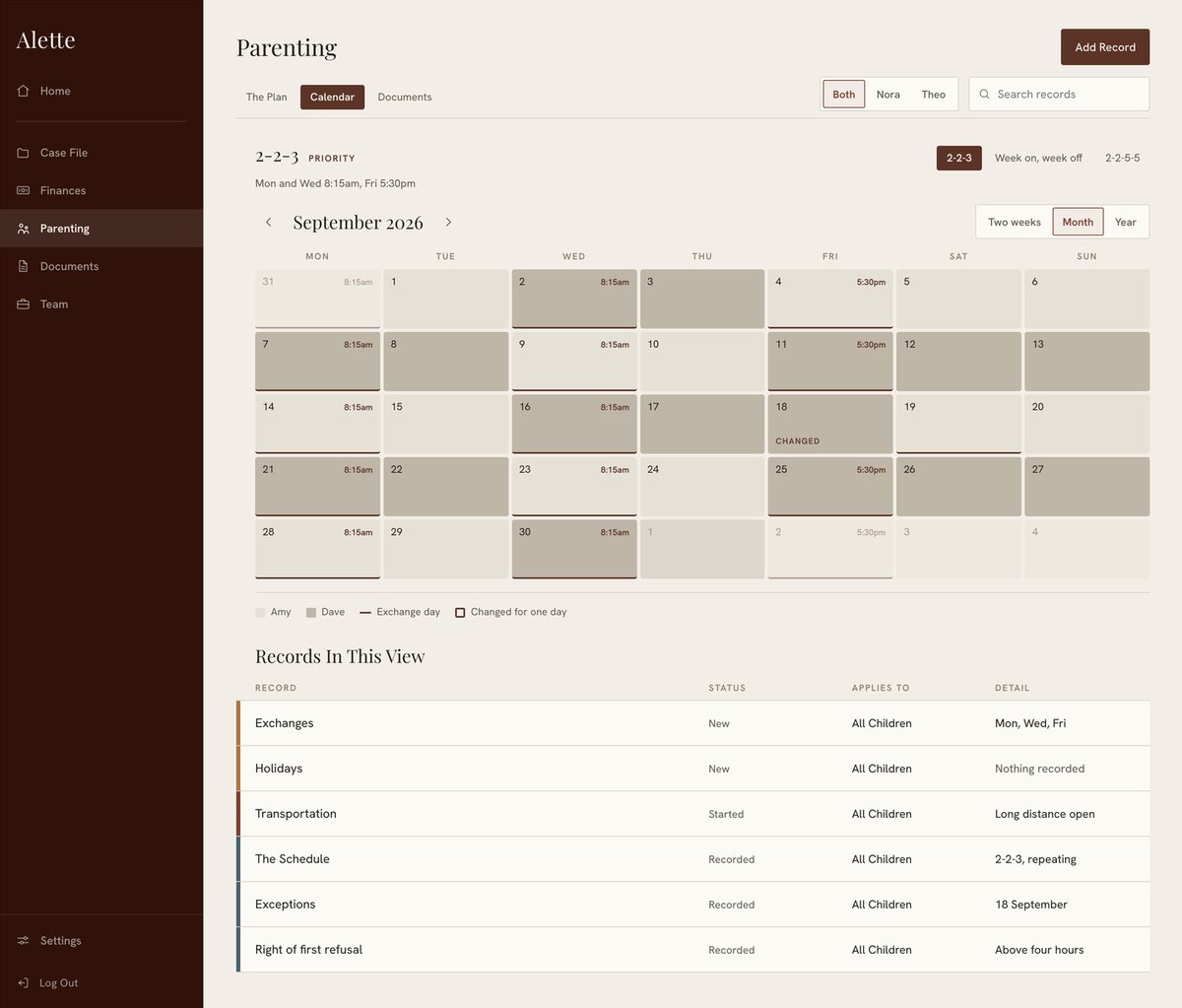Open the Right of first refusal record
This screenshot has width=1182, height=1008.
pos(693,950)
